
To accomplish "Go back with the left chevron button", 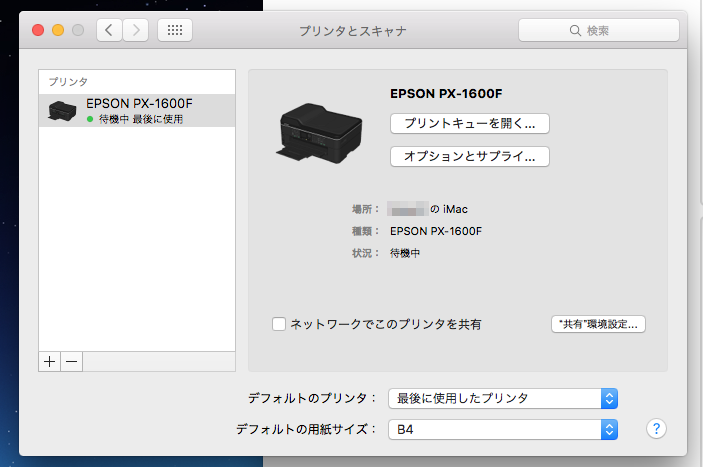I will click(x=109, y=30).
